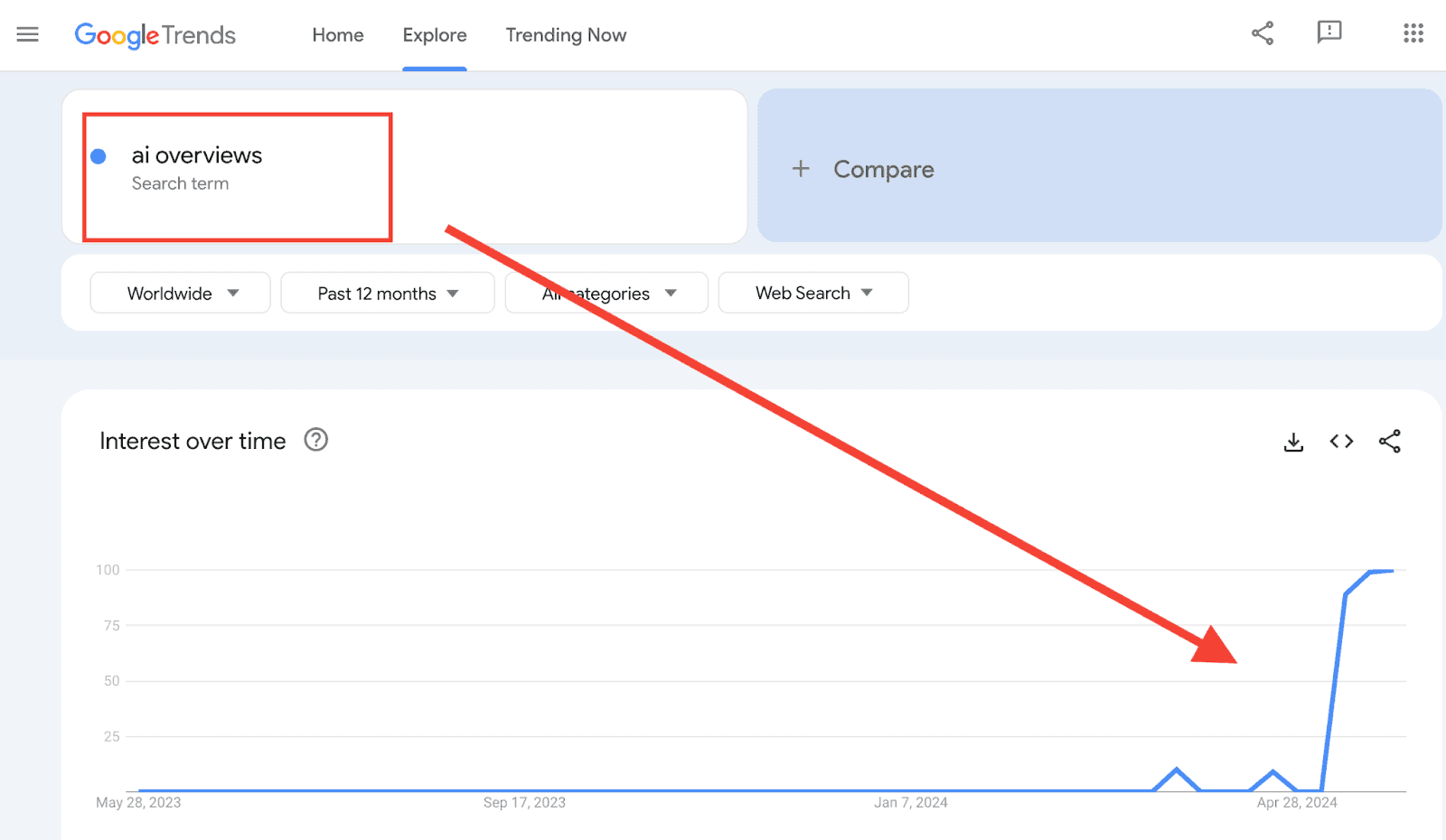Click the blue dot beside ai overviews
Image resolution: width=1446 pixels, height=840 pixels.
[x=99, y=156]
